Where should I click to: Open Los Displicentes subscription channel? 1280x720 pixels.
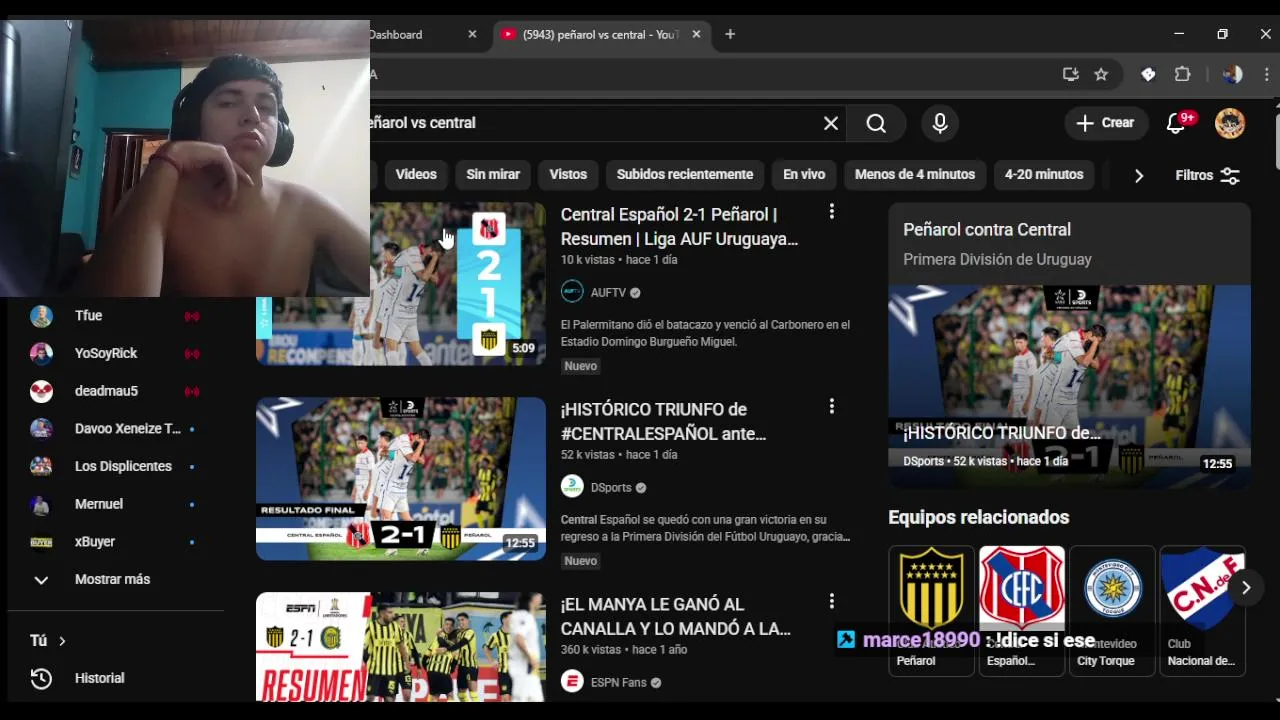coord(115,466)
